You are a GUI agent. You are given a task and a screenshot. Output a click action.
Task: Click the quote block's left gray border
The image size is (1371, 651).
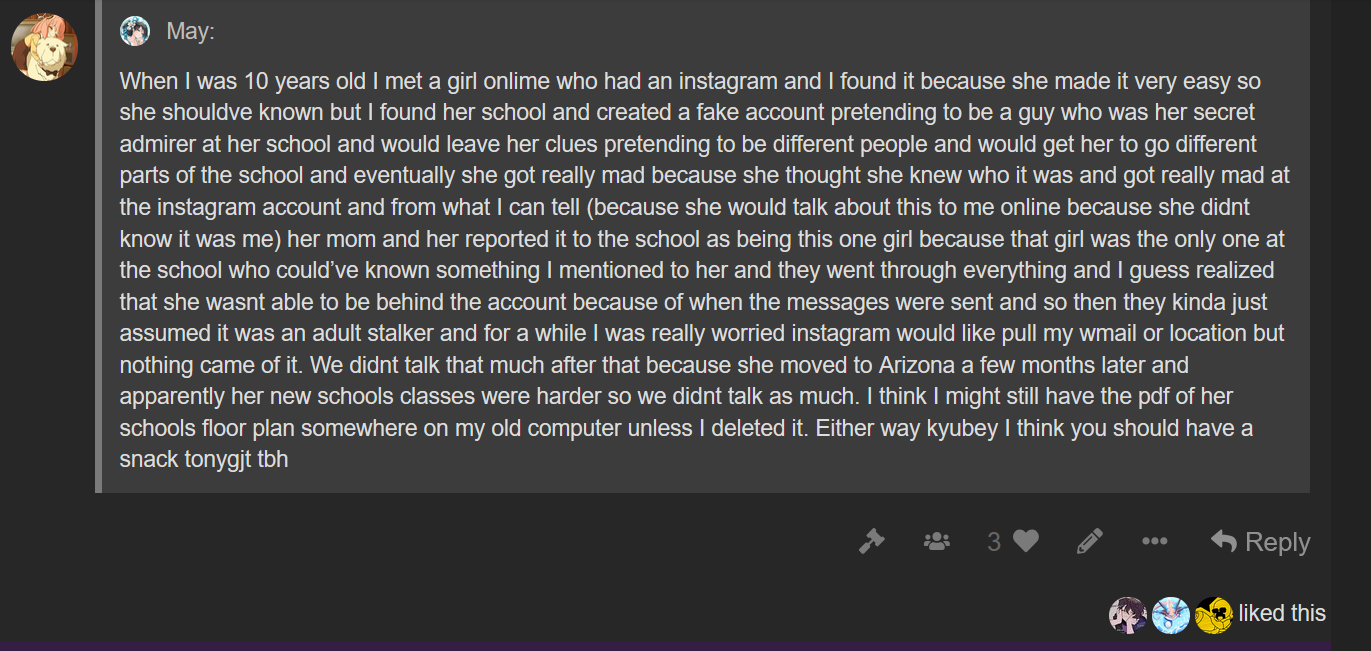point(98,250)
